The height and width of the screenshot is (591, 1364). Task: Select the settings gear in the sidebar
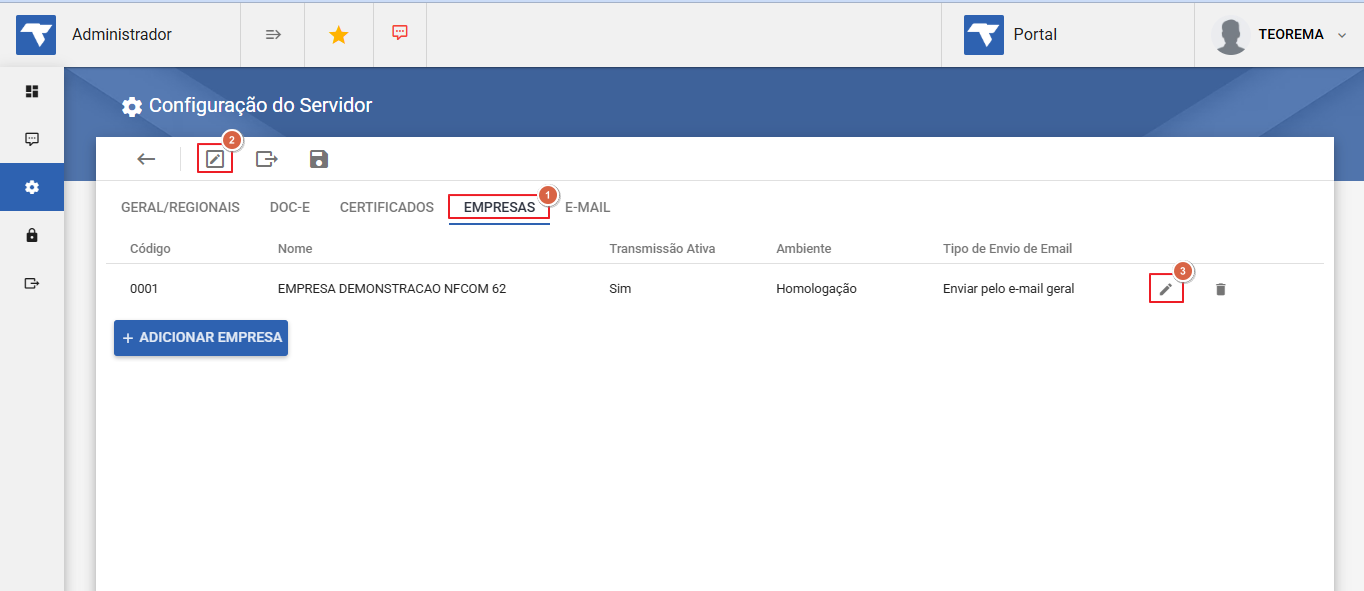[32, 187]
